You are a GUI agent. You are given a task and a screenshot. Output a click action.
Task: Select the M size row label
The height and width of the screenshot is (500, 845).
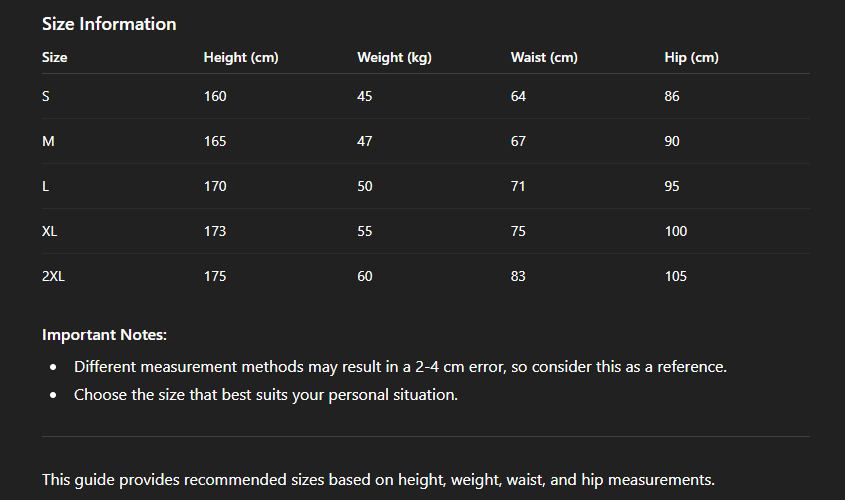(x=48, y=141)
